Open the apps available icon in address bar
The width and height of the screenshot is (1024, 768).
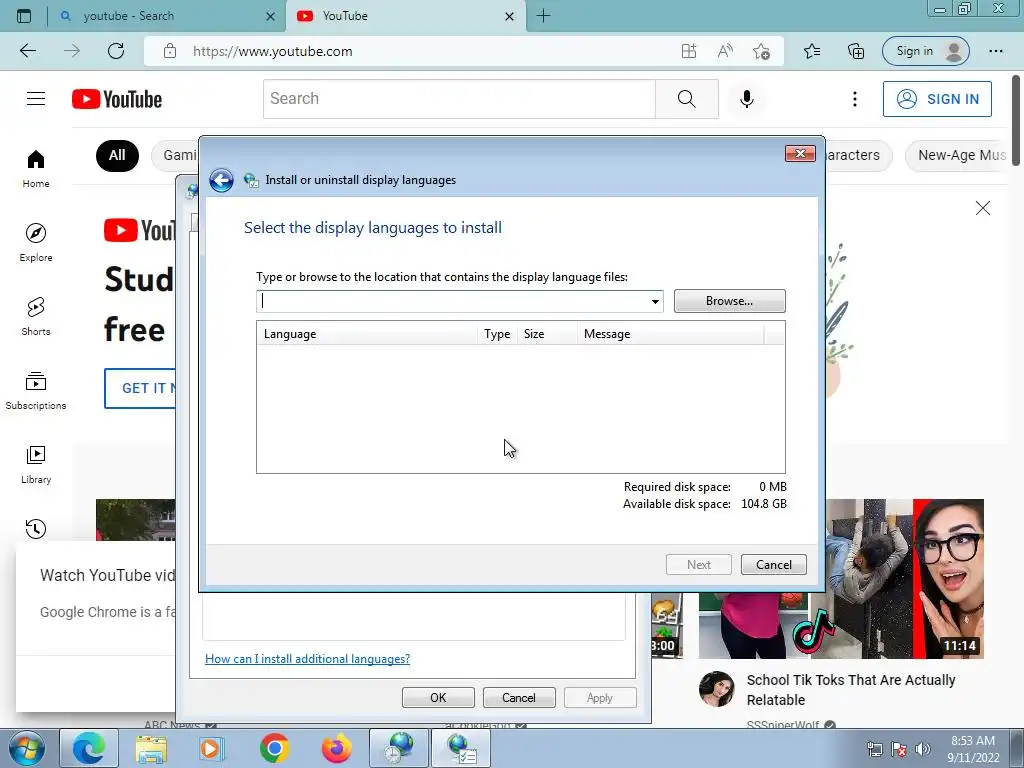[x=689, y=51]
